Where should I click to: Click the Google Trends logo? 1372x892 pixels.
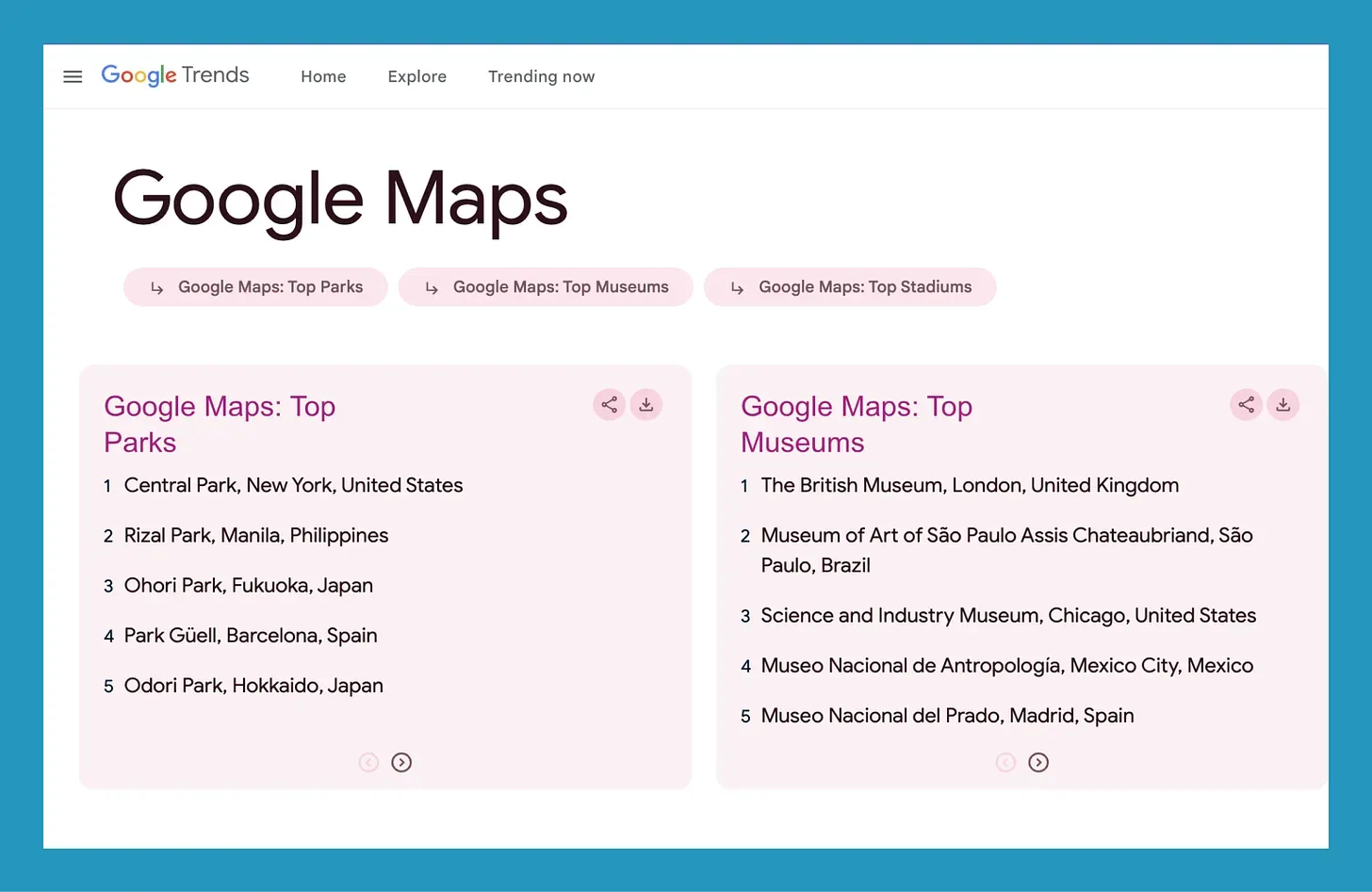tap(174, 75)
